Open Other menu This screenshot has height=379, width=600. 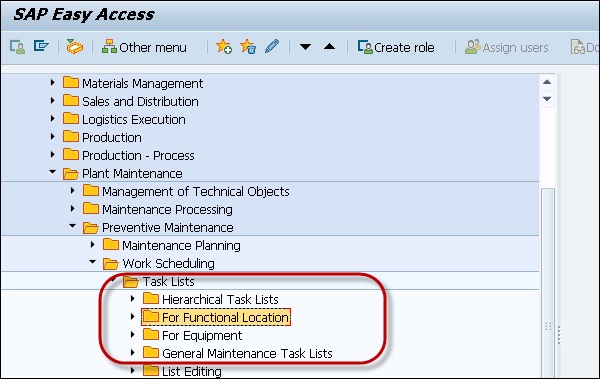(x=144, y=47)
